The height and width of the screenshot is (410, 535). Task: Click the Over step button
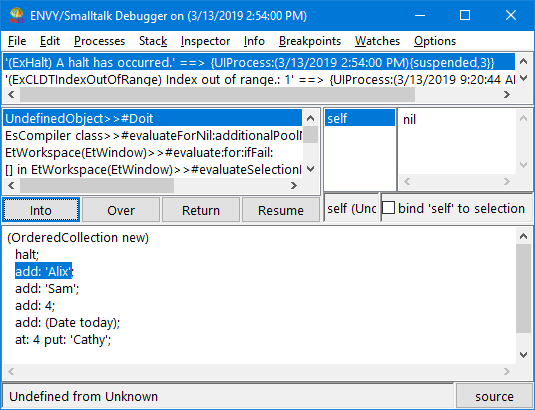(x=121, y=210)
